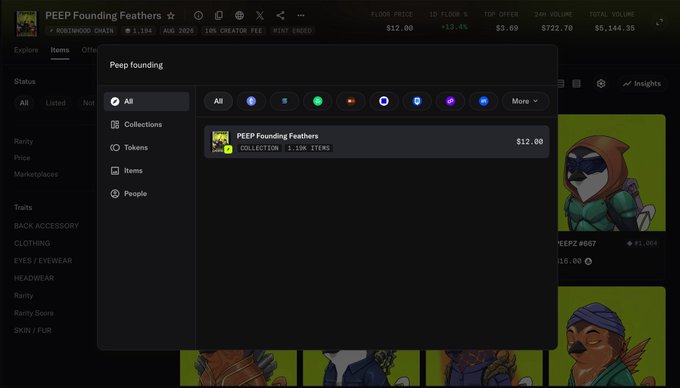Expand the HEADWEAR trait
This screenshot has height=388, width=680.
[x=34, y=278]
